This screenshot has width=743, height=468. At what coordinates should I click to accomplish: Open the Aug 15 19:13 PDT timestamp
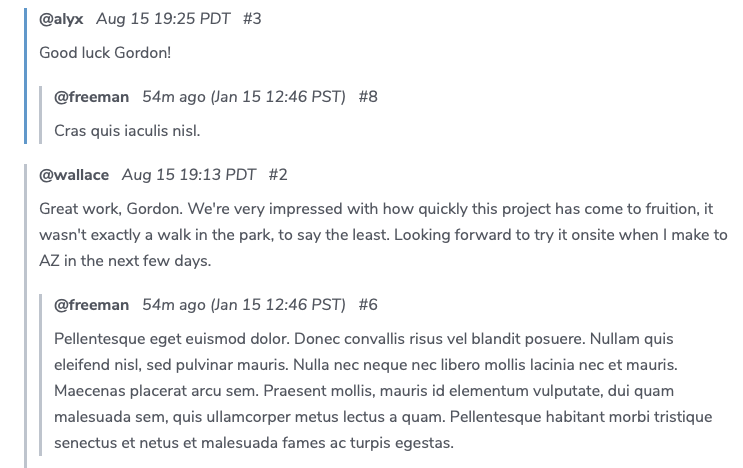coord(189,175)
